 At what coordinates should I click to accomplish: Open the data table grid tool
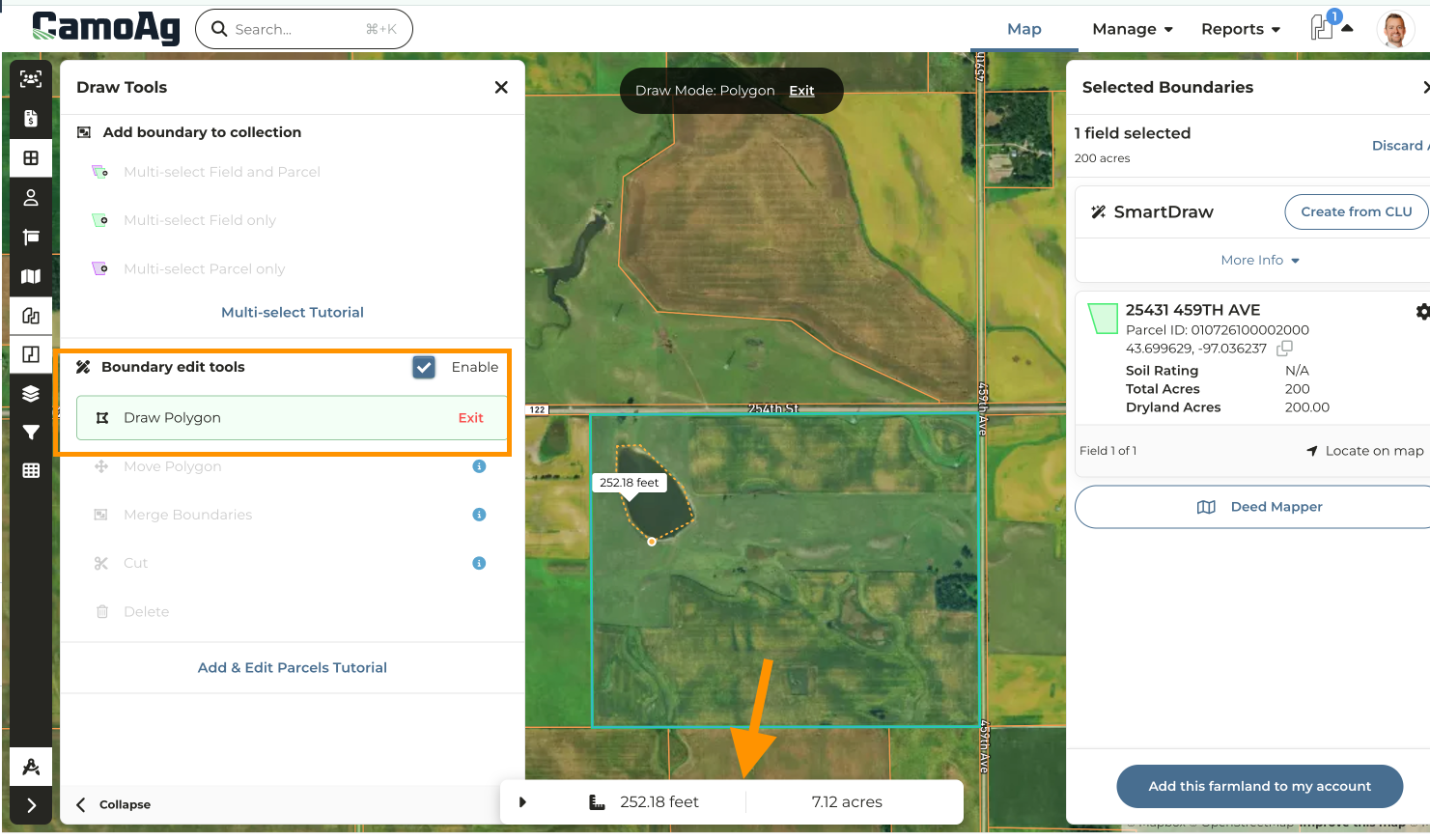click(30, 471)
